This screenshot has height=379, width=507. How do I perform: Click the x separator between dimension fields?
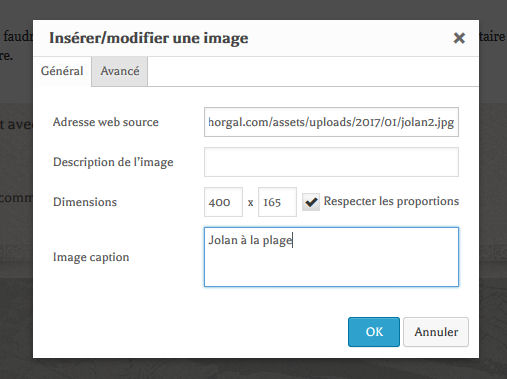[x=250, y=203]
